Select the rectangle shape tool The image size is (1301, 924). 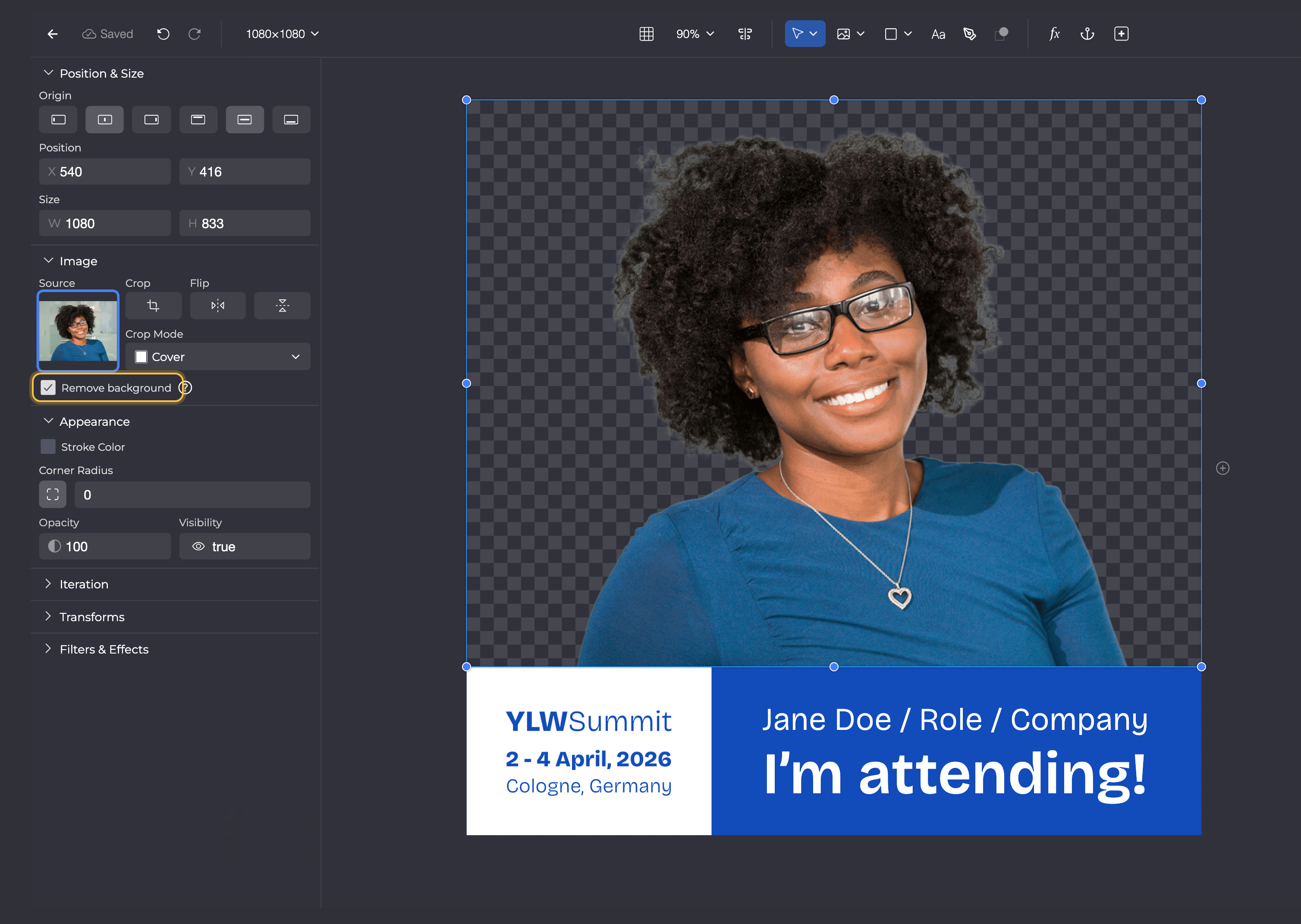click(891, 34)
